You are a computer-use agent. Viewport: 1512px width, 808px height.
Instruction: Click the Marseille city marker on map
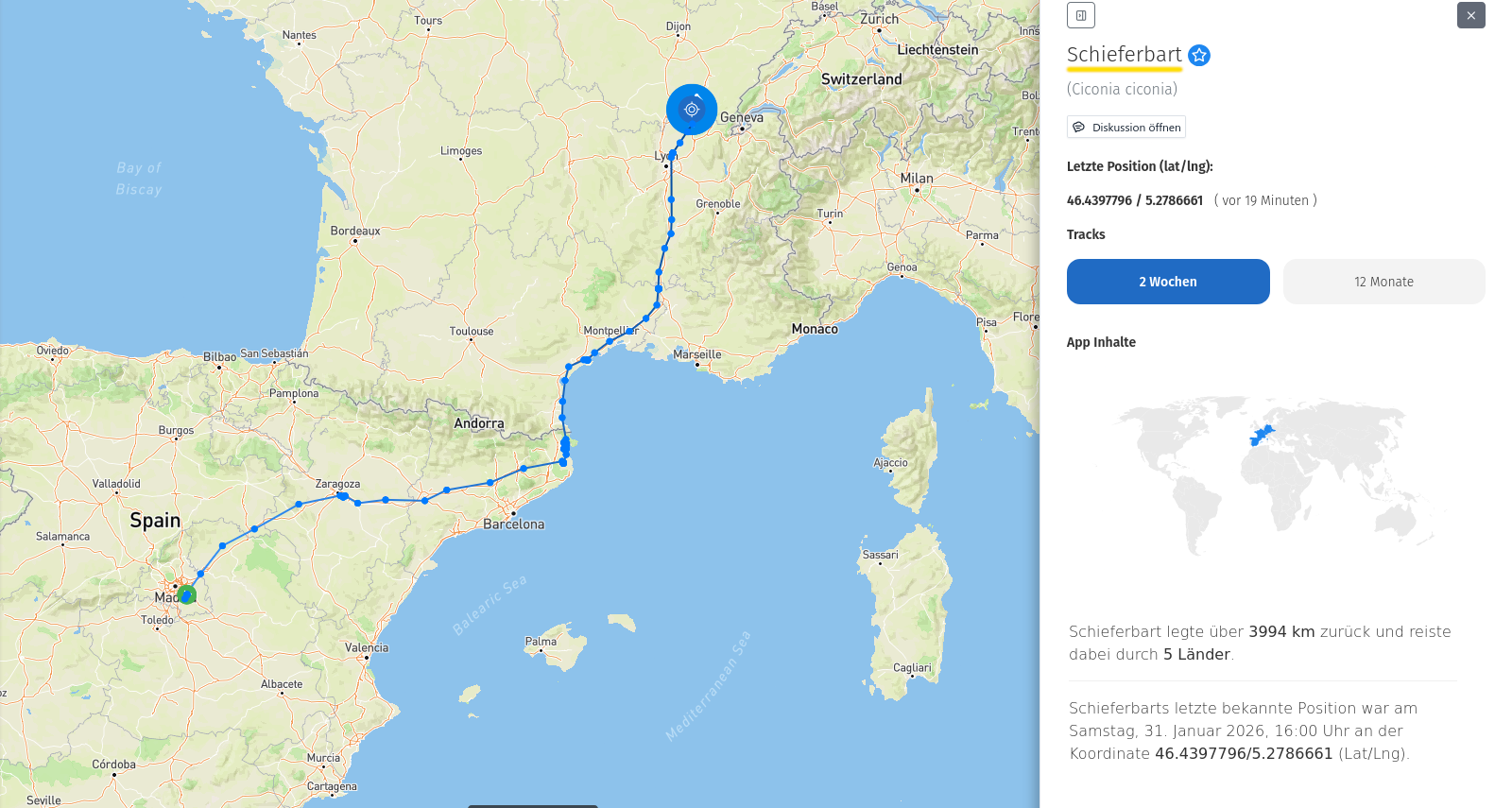tap(697, 364)
